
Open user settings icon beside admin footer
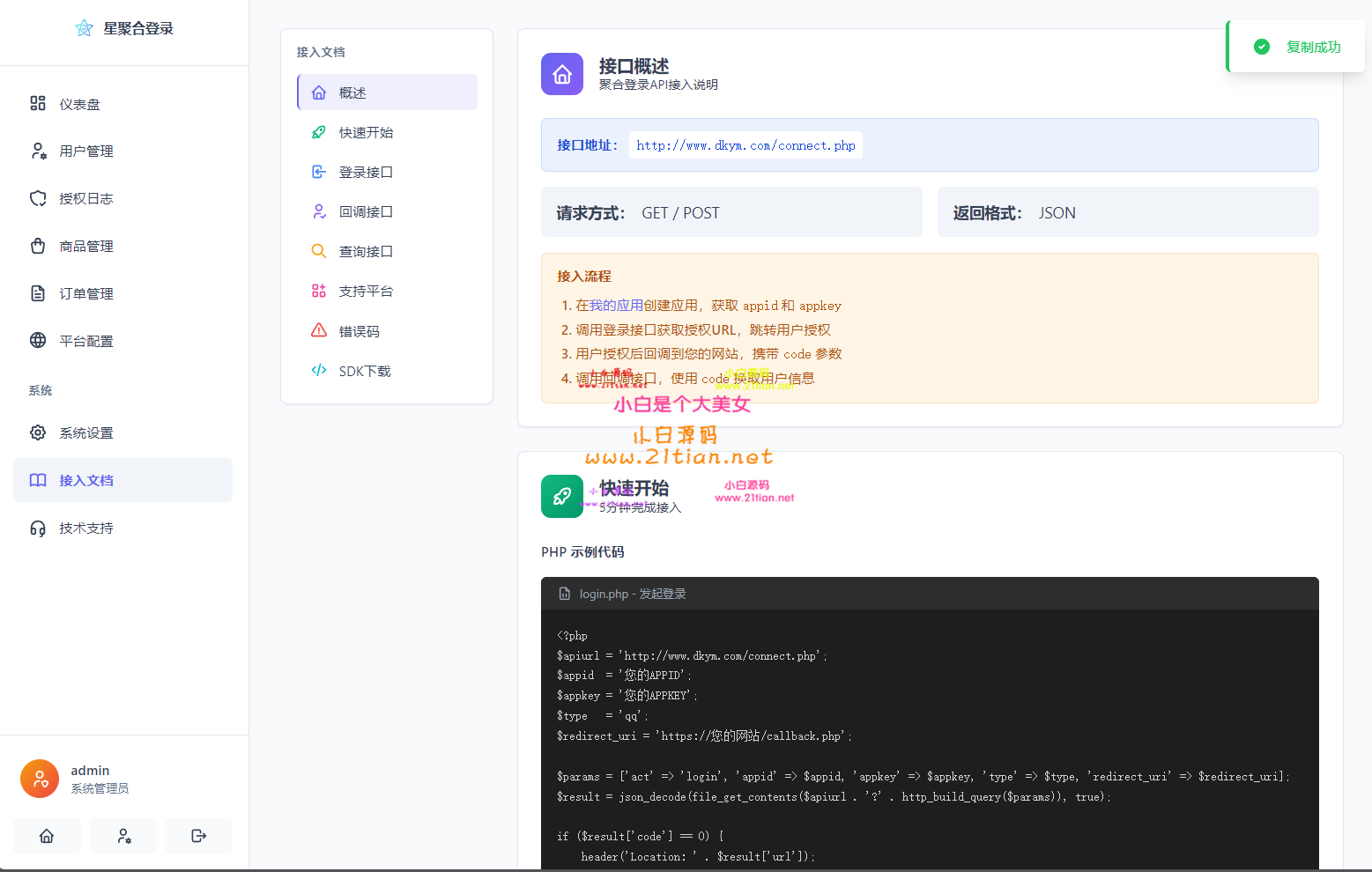point(123,836)
